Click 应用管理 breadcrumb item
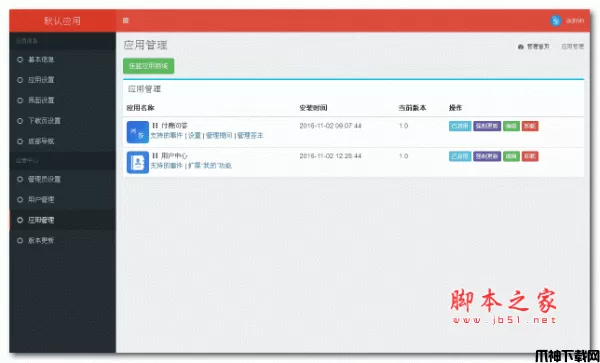Image resolution: width=600 pixels, height=363 pixels. point(572,47)
